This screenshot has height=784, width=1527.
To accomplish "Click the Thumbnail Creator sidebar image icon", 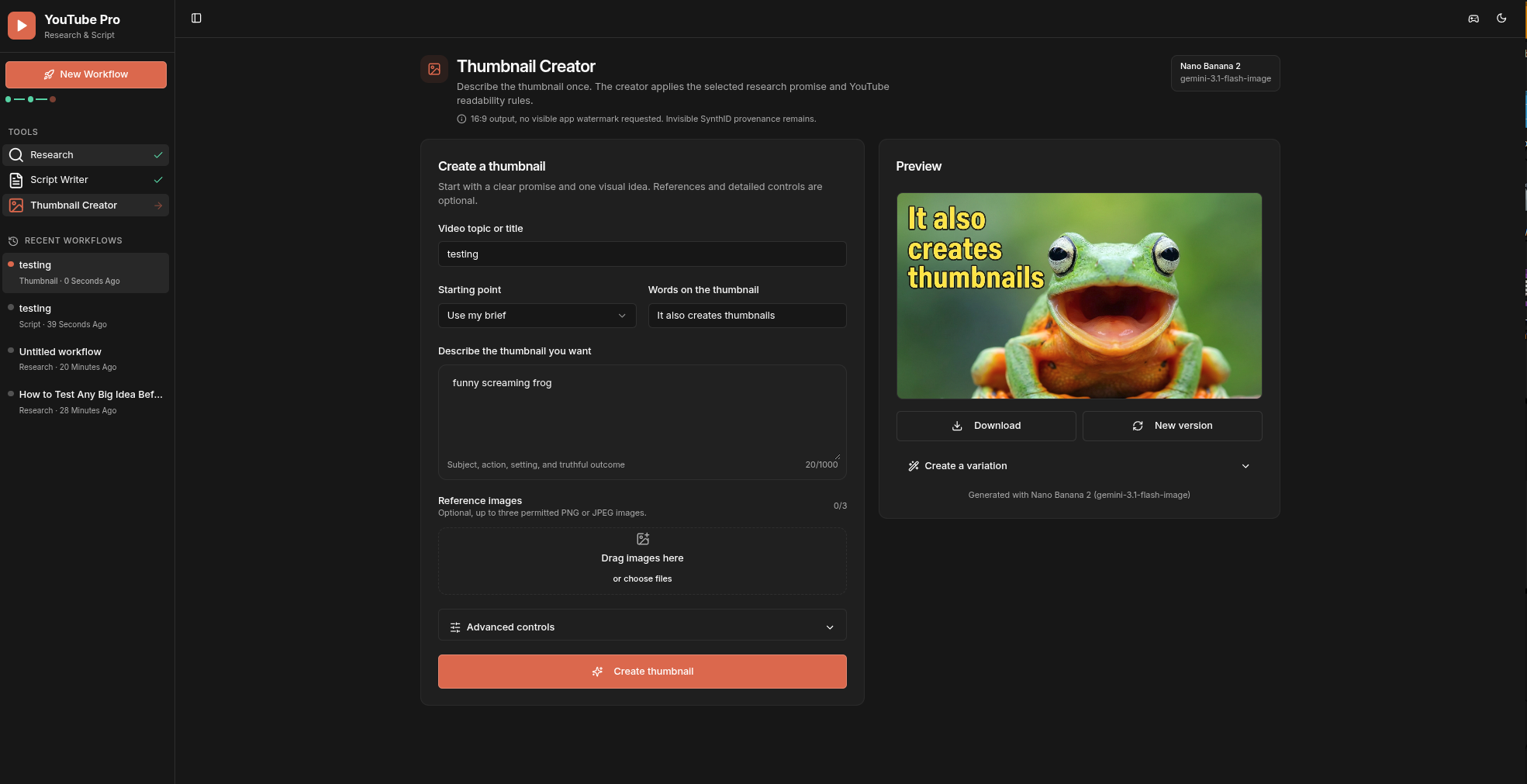I will (16, 205).
